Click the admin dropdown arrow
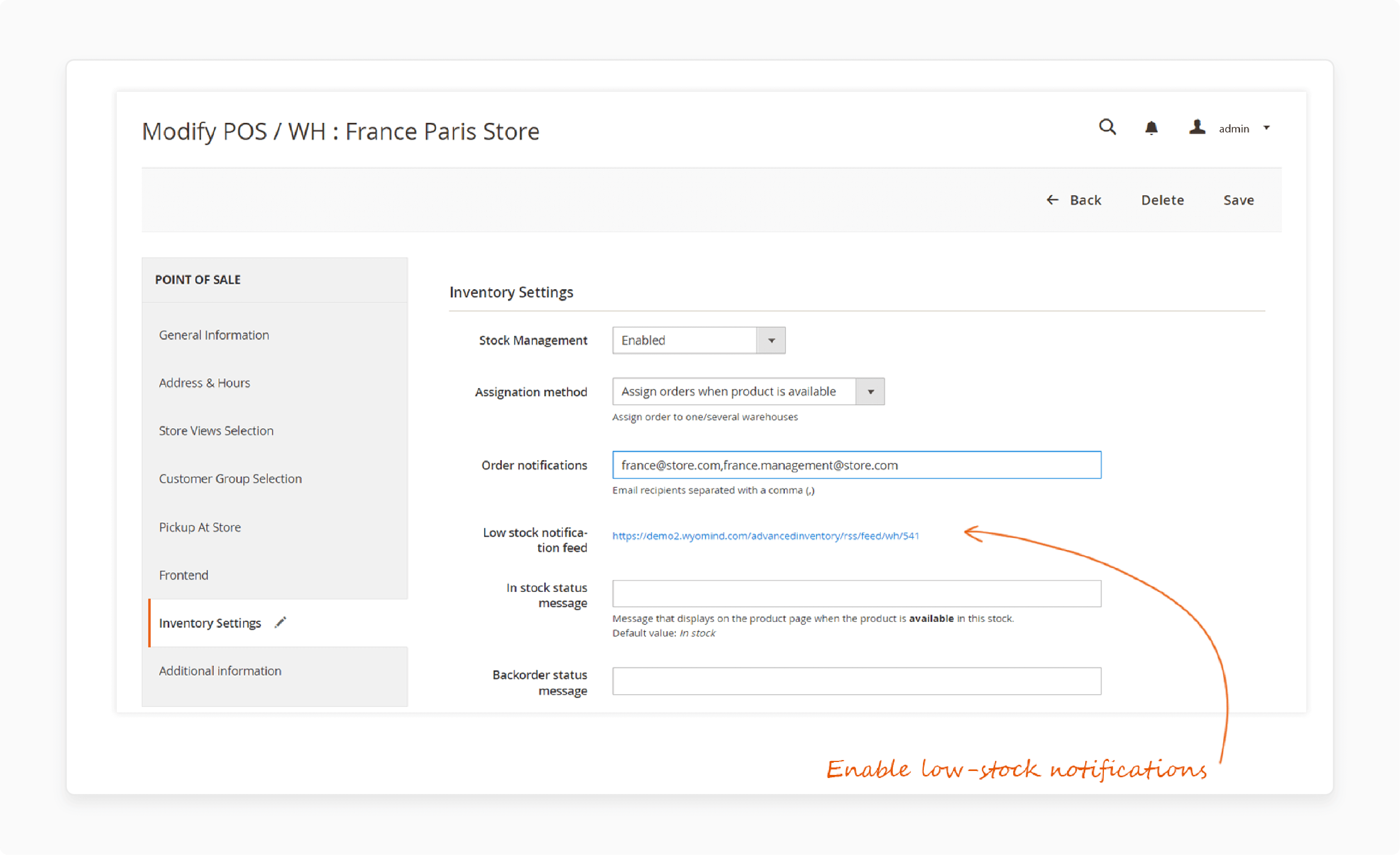Image resolution: width=1400 pixels, height=855 pixels. coord(1265,128)
